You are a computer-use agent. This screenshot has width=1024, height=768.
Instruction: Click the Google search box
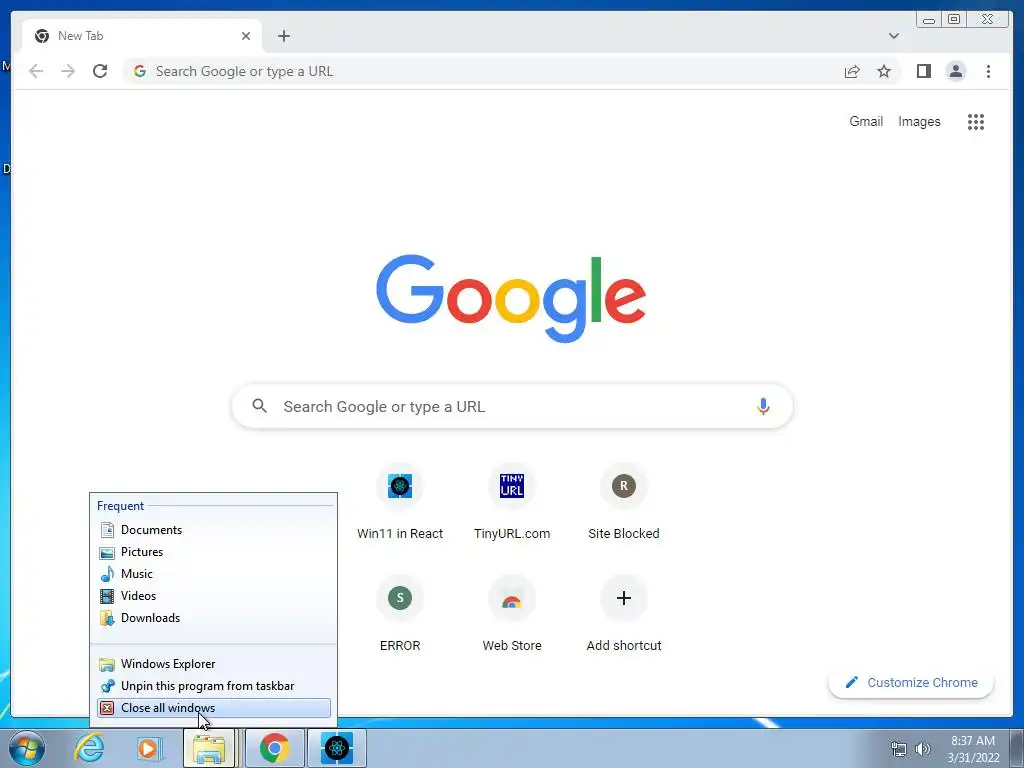512,406
